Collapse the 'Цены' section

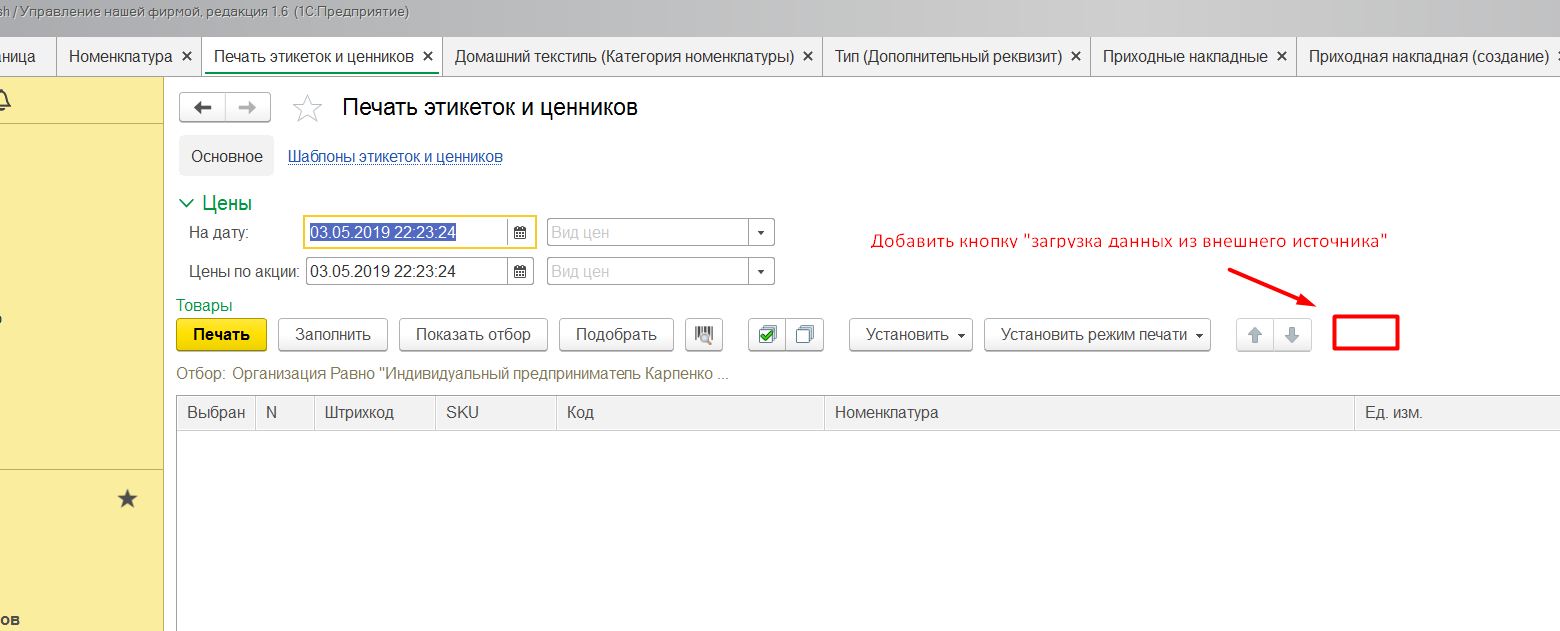point(186,203)
